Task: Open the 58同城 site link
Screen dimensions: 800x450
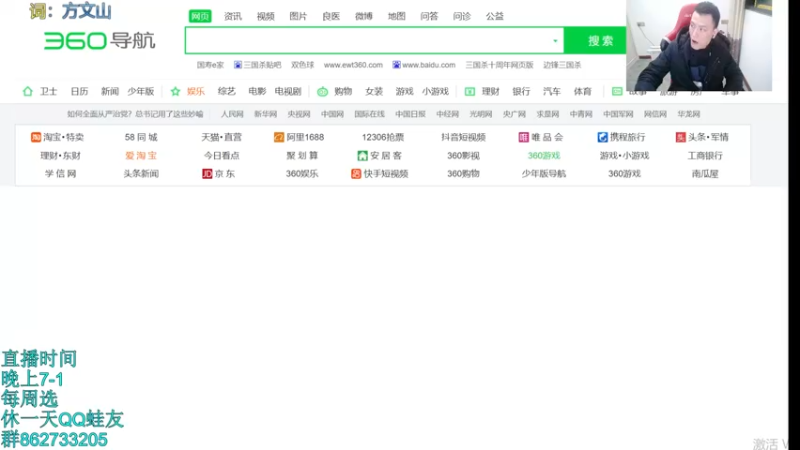Action: pyautogui.click(x=141, y=137)
